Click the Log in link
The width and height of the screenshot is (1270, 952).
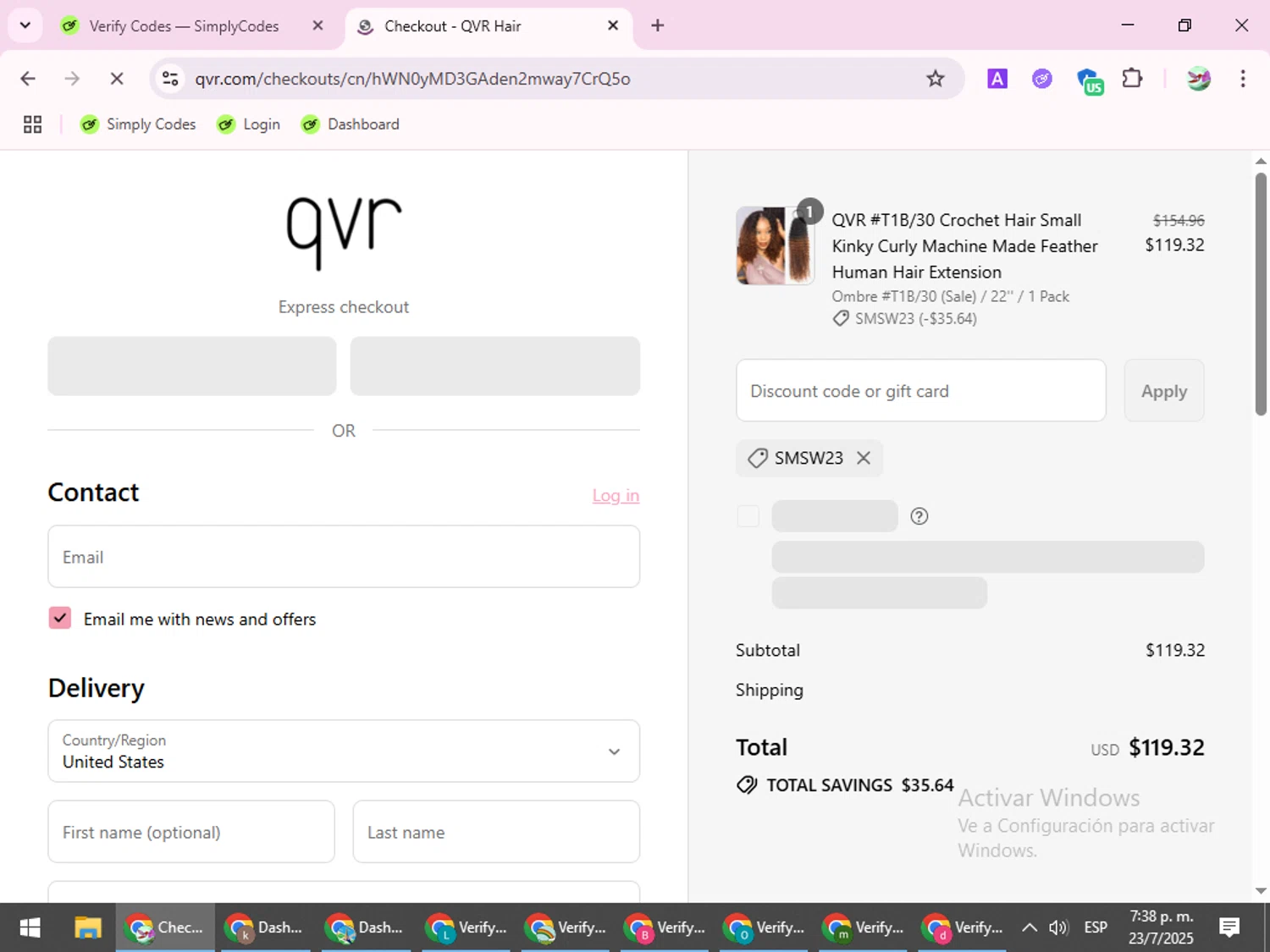click(x=616, y=496)
